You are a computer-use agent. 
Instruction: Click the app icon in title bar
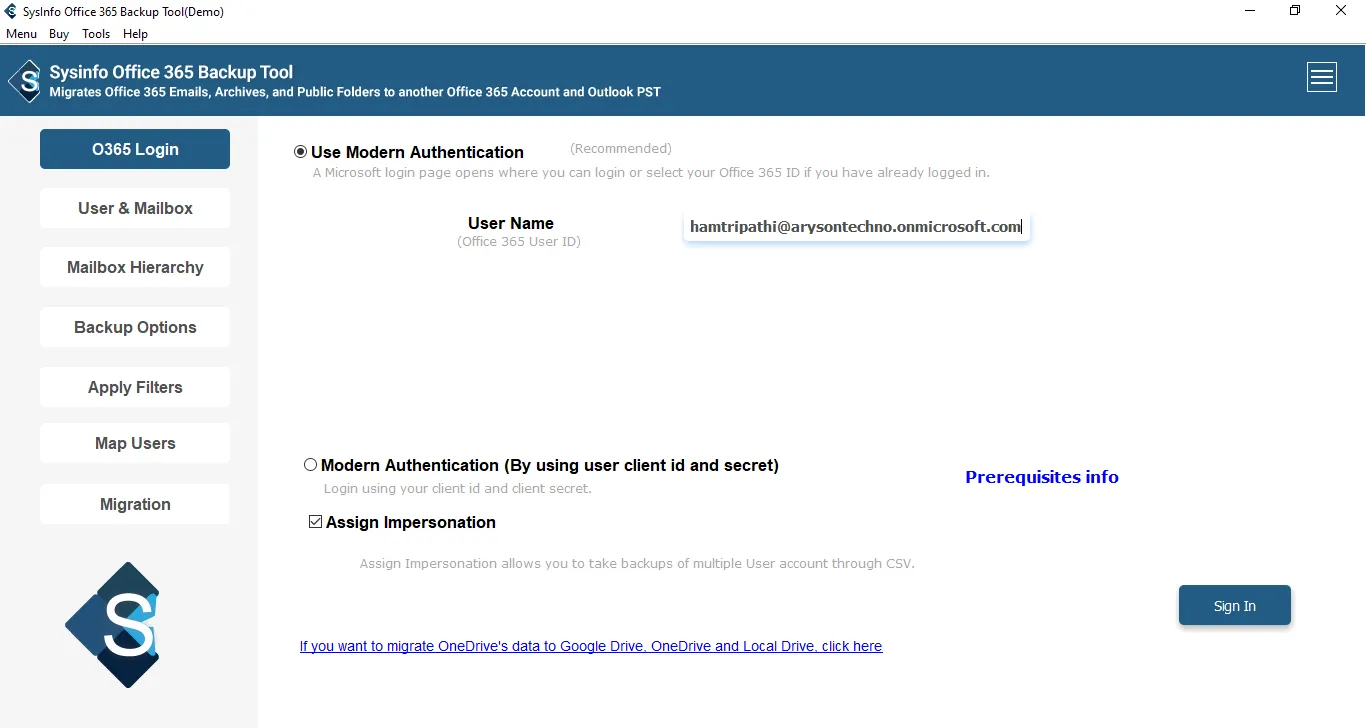click(11, 12)
